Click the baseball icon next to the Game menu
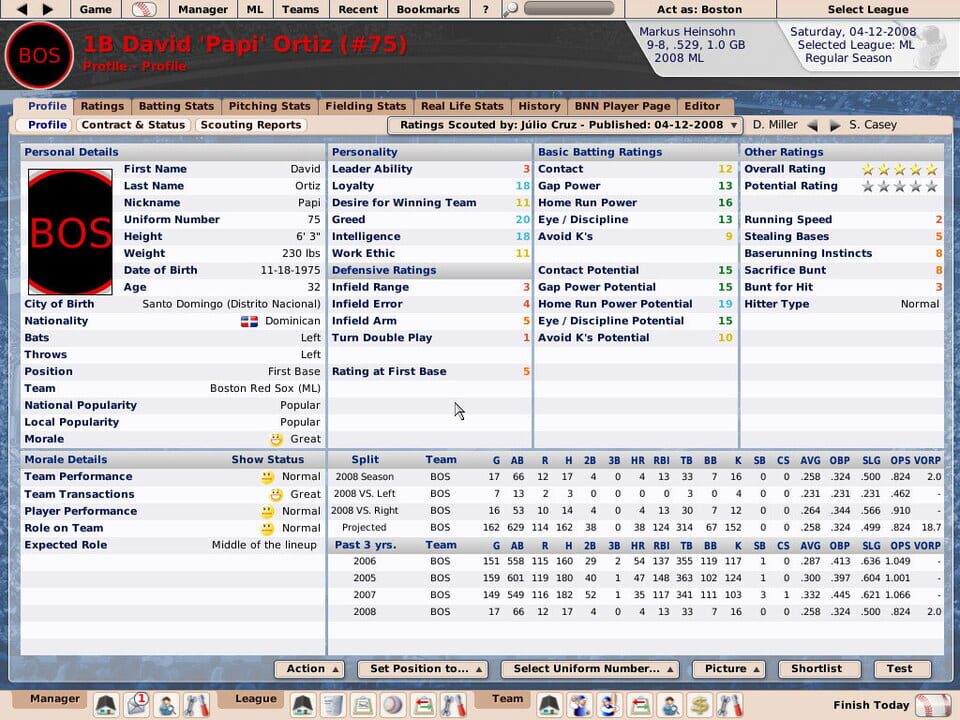The height and width of the screenshot is (720, 960). pyautogui.click(x=145, y=9)
